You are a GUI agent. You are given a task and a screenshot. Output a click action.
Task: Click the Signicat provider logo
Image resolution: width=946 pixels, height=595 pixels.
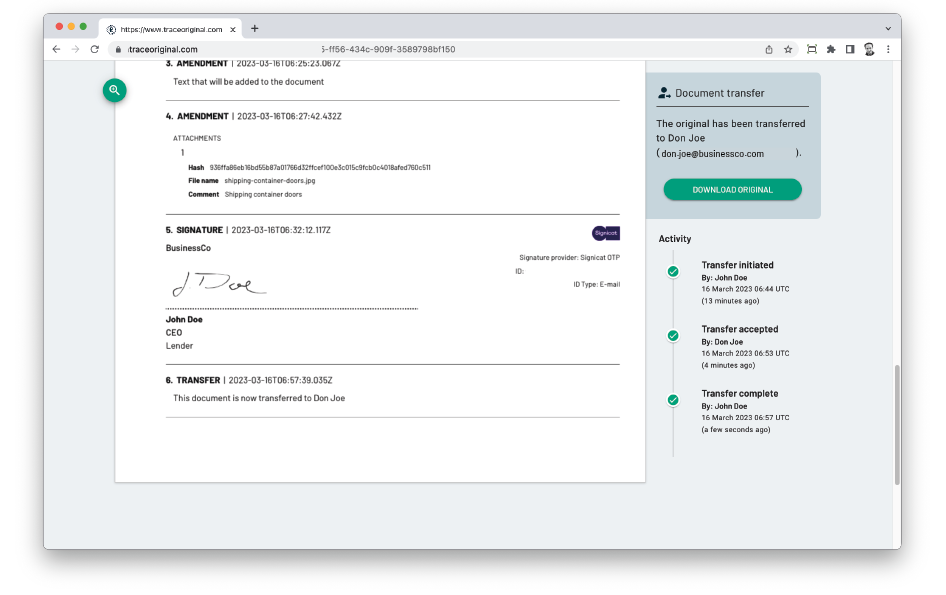tap(605, 233)
